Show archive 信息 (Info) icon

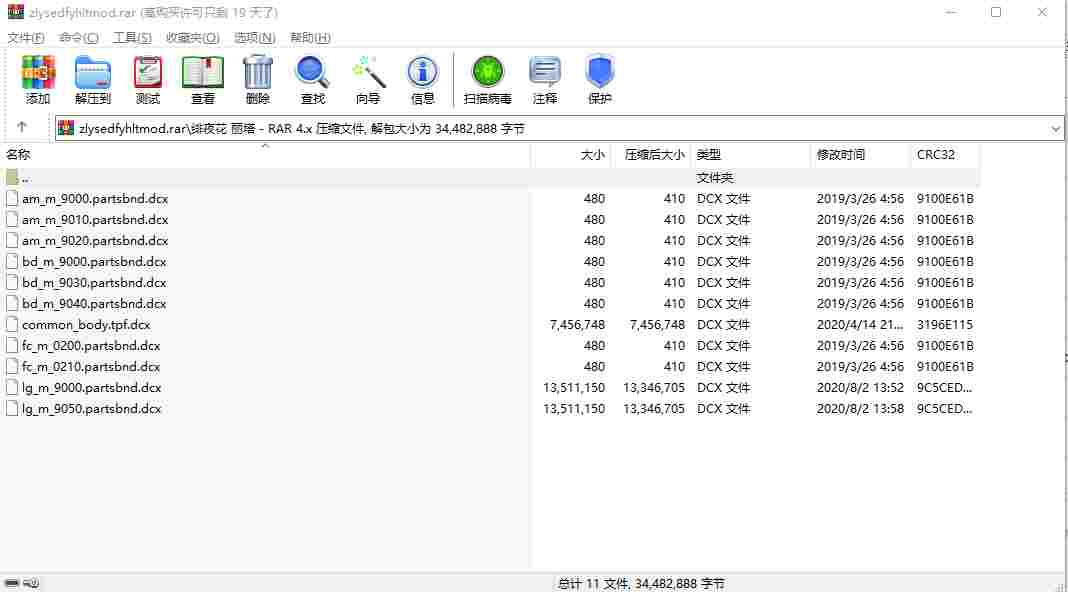[422, 72]
